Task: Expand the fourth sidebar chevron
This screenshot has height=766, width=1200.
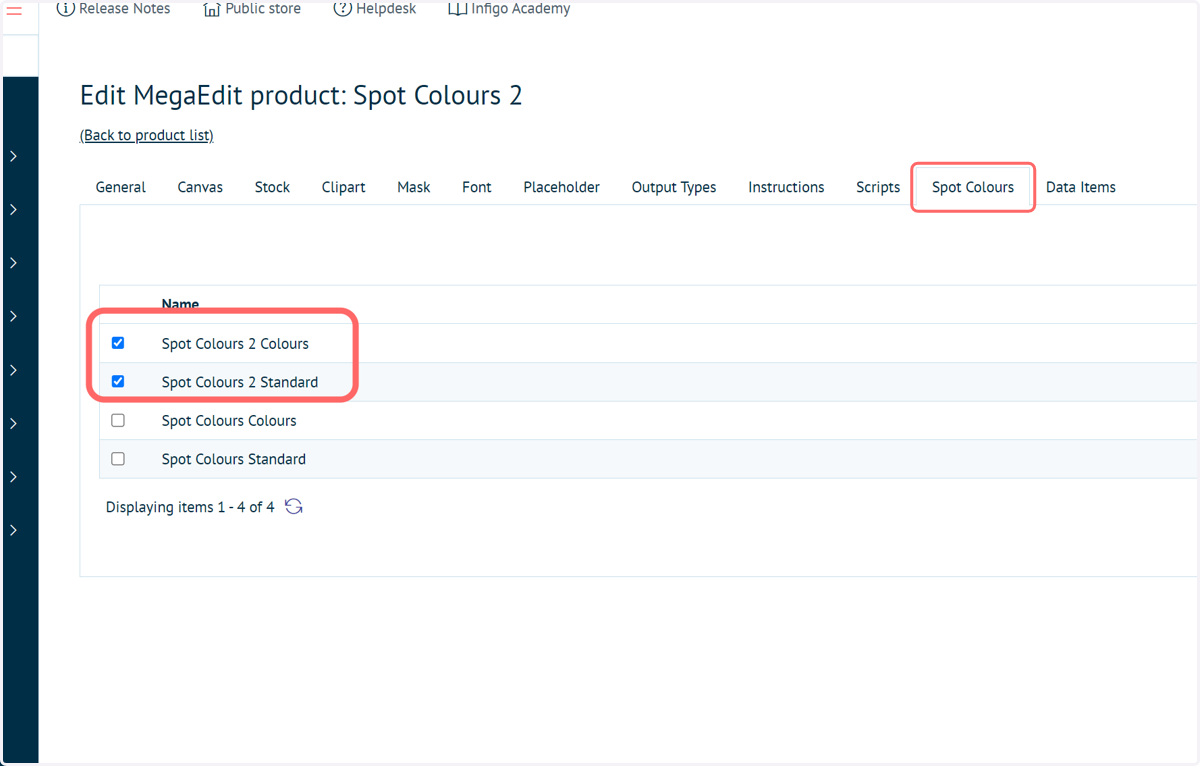Action: (x=13, y=316)
